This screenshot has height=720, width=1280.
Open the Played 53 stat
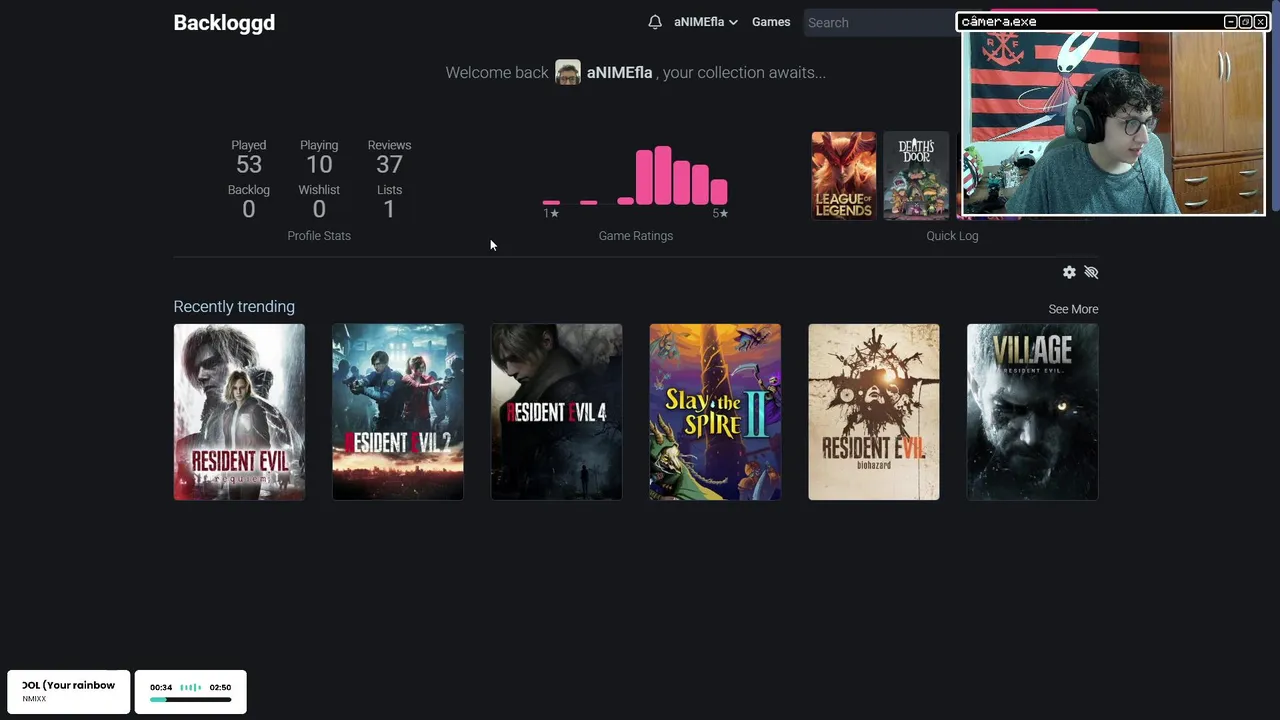[x=249, y=157]
